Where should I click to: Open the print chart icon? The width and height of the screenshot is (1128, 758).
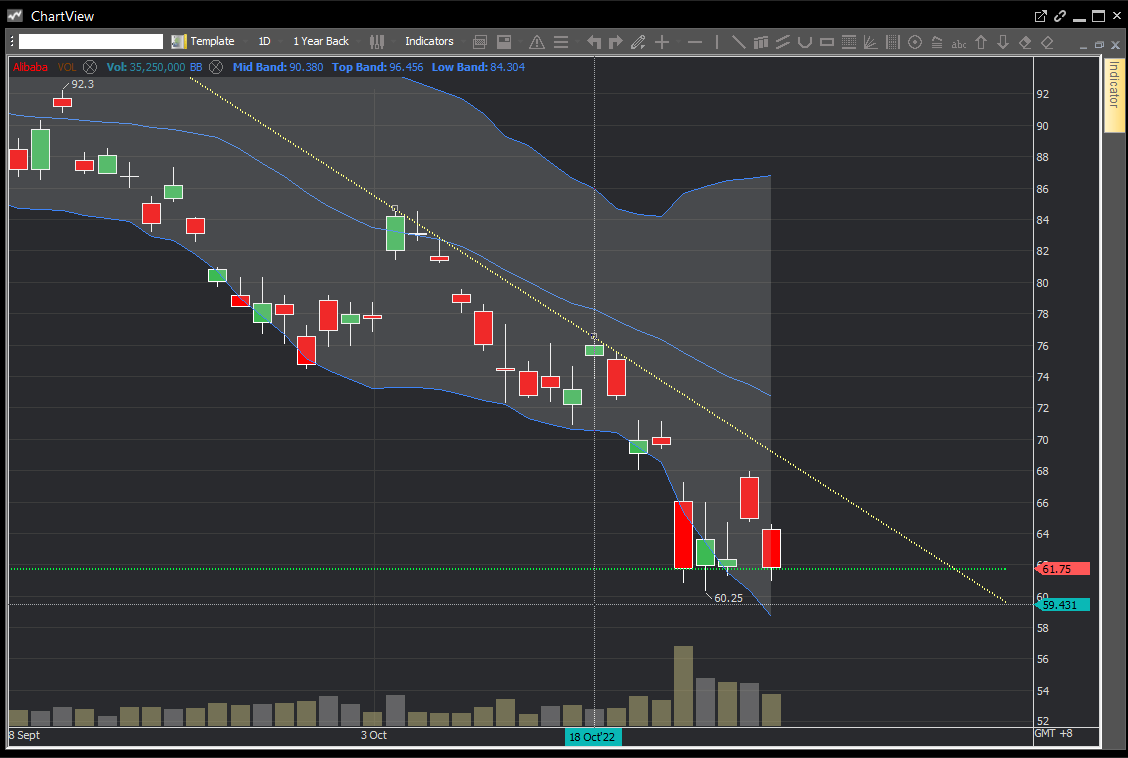(x=479, y=42)
